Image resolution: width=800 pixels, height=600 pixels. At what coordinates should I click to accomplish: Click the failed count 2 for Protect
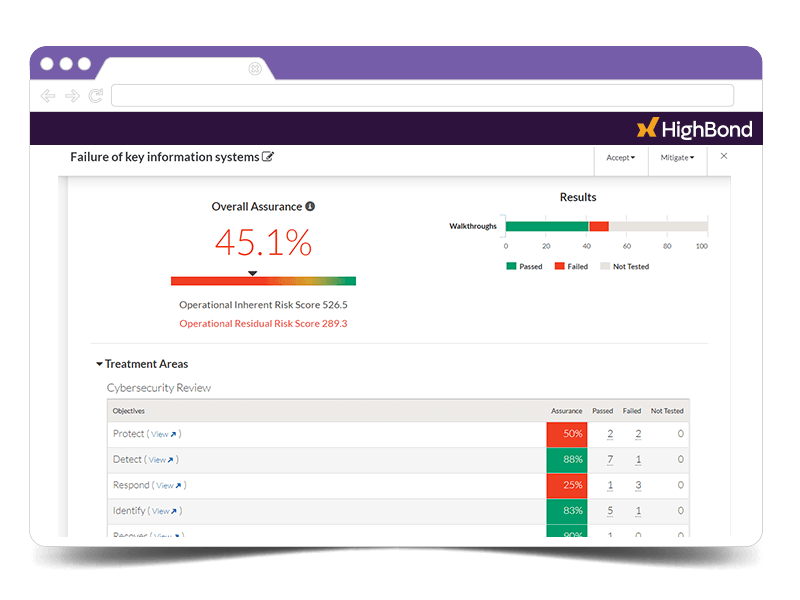pos(638,434)
